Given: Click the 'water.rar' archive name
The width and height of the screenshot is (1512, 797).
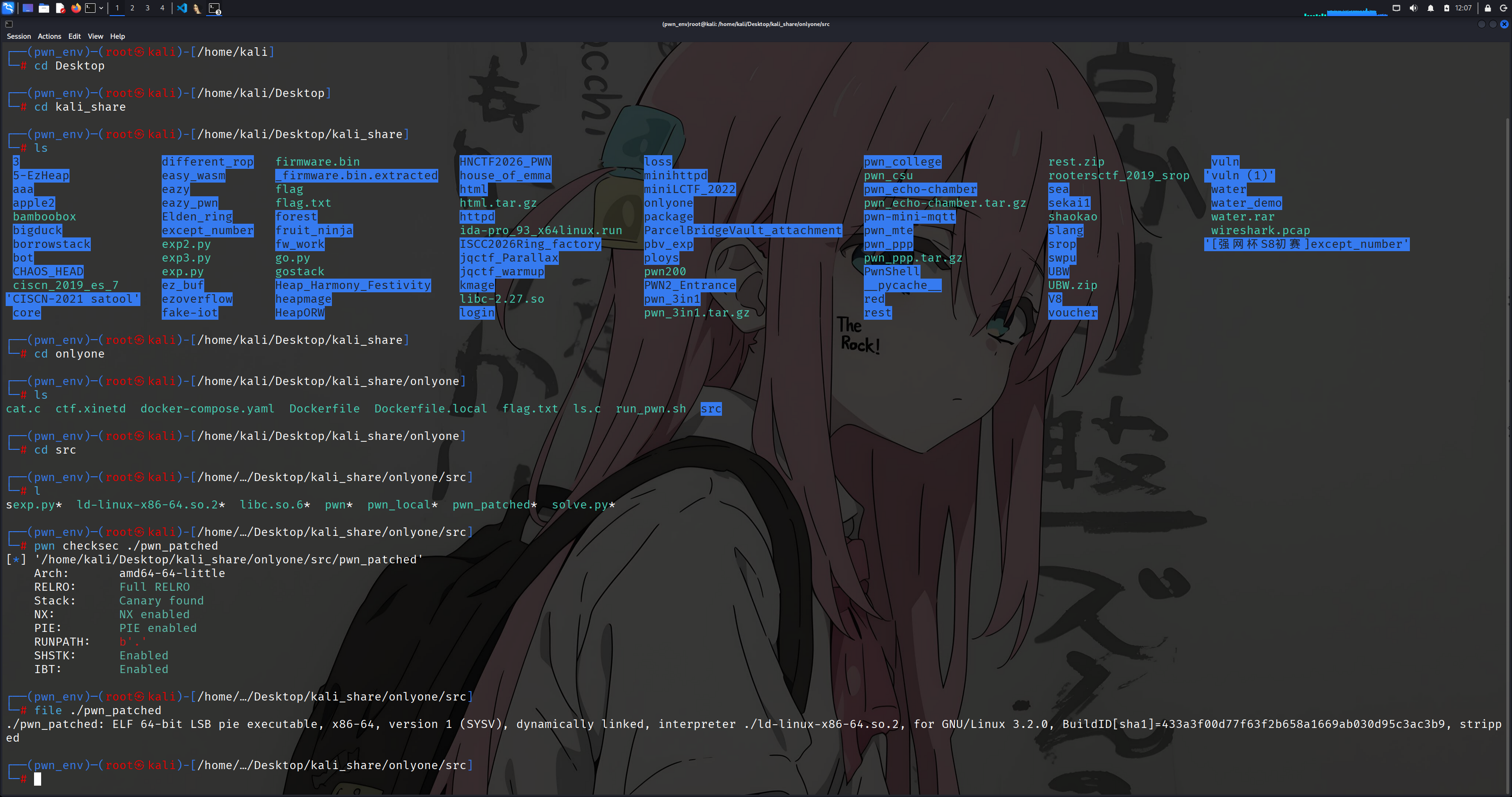Looking at the screenshot, I should tap(1243, 217).
